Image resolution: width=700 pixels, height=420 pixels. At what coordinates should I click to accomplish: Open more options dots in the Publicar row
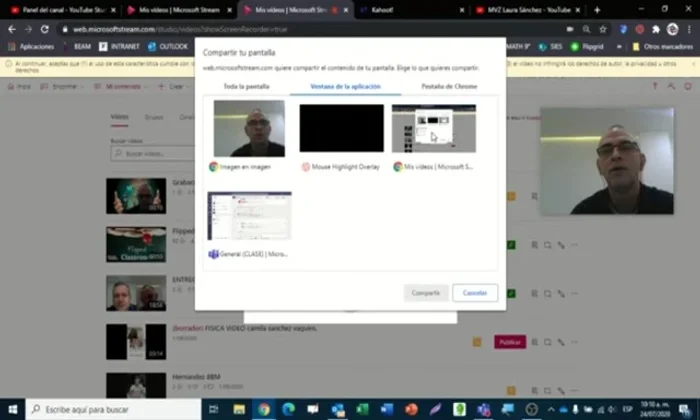point(574,342)
